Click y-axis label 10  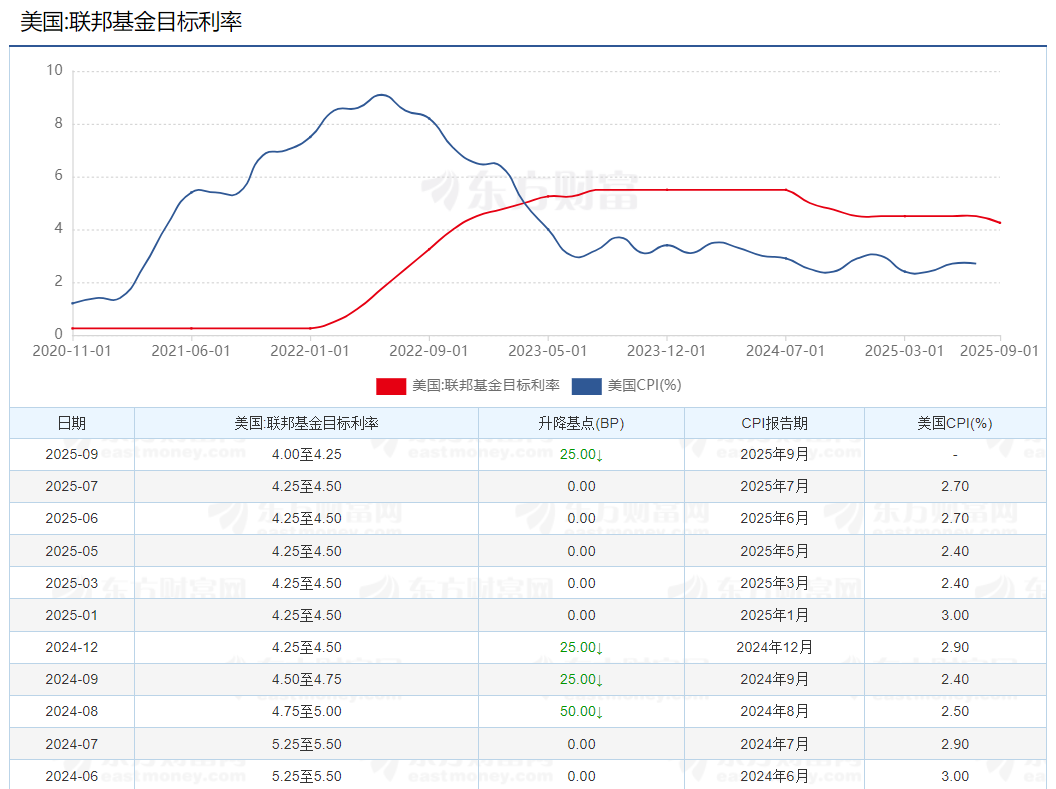(55, 70)
